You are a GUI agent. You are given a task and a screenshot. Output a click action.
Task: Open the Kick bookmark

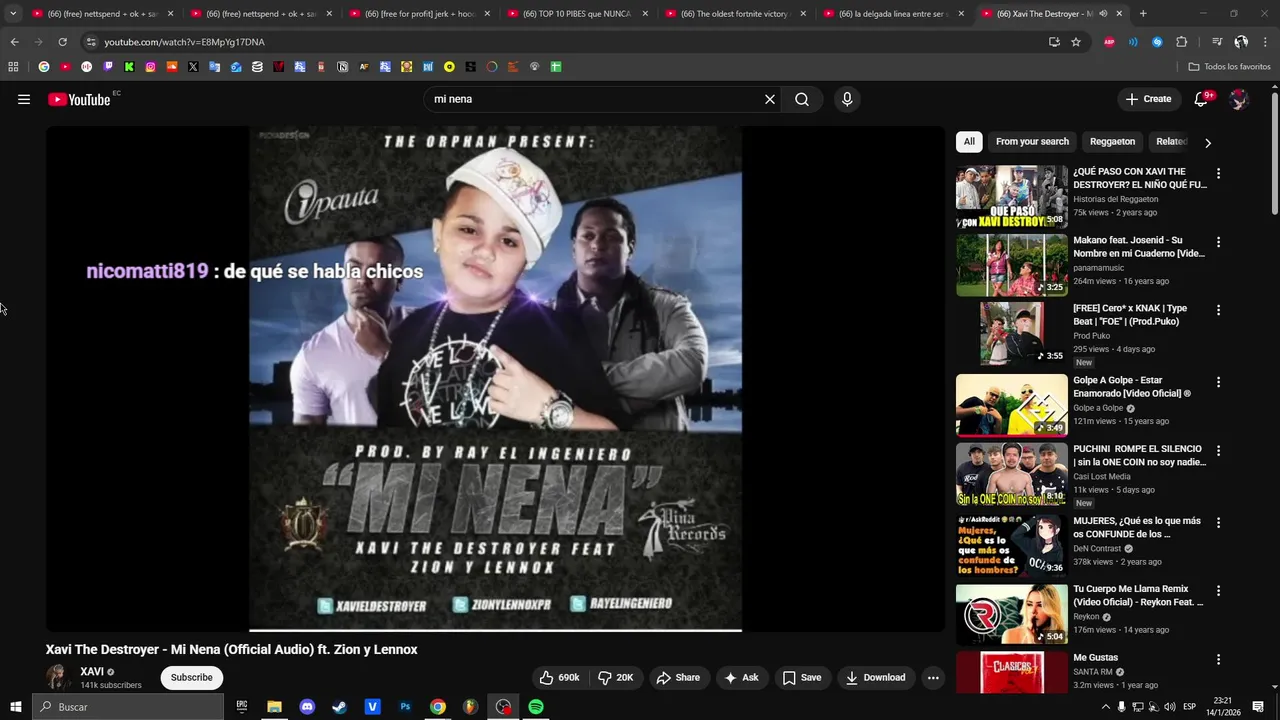[x=129, y=67]
